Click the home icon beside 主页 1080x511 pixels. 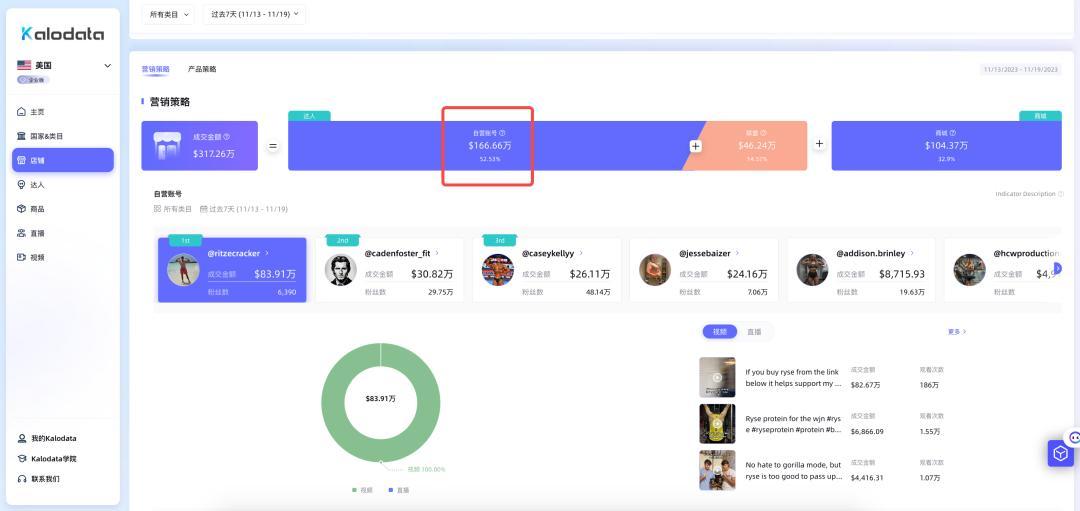click(21, 112)
